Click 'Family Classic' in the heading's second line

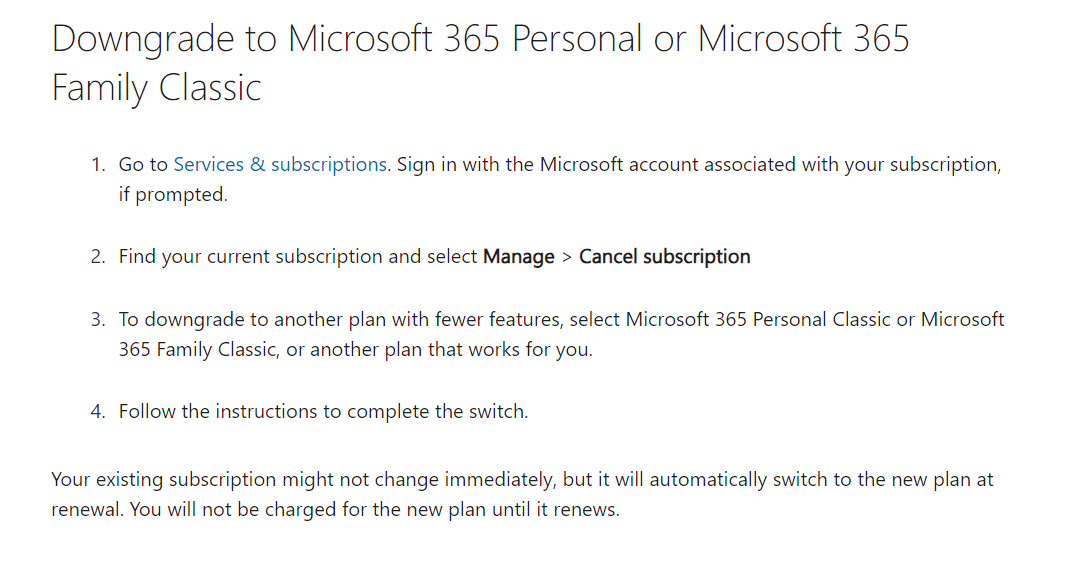coord(156,87)
